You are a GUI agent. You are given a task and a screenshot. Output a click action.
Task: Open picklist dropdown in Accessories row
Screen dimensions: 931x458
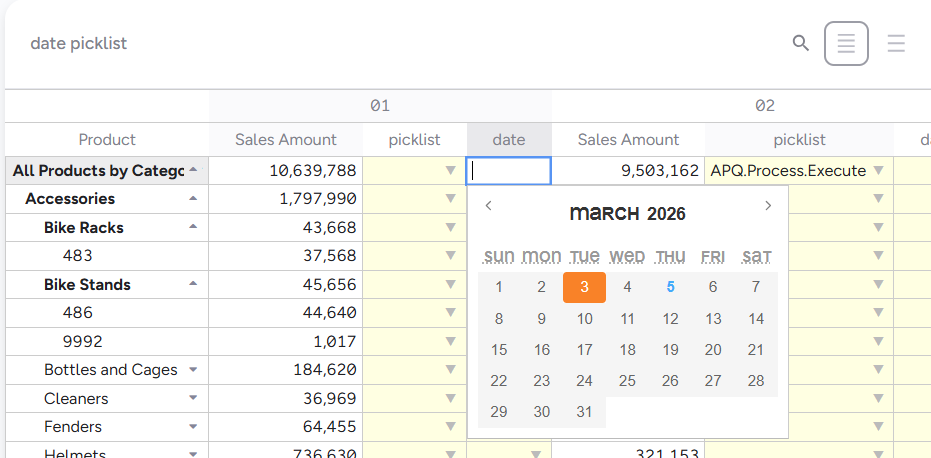[x=450, y=199]
